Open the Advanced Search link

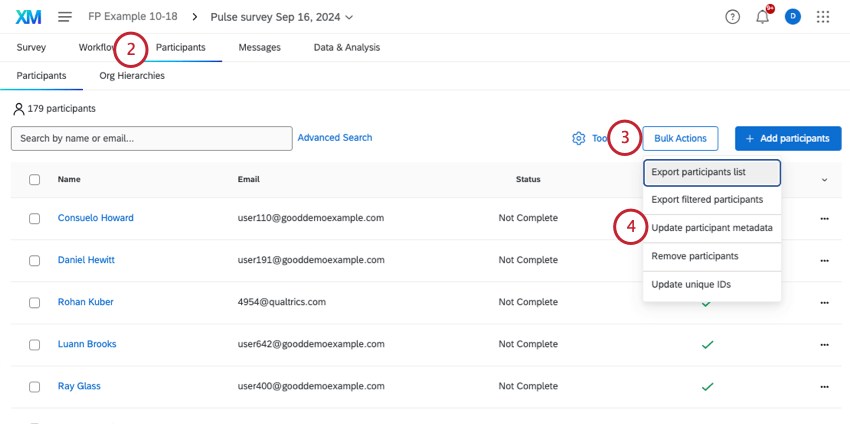(335, 138)
